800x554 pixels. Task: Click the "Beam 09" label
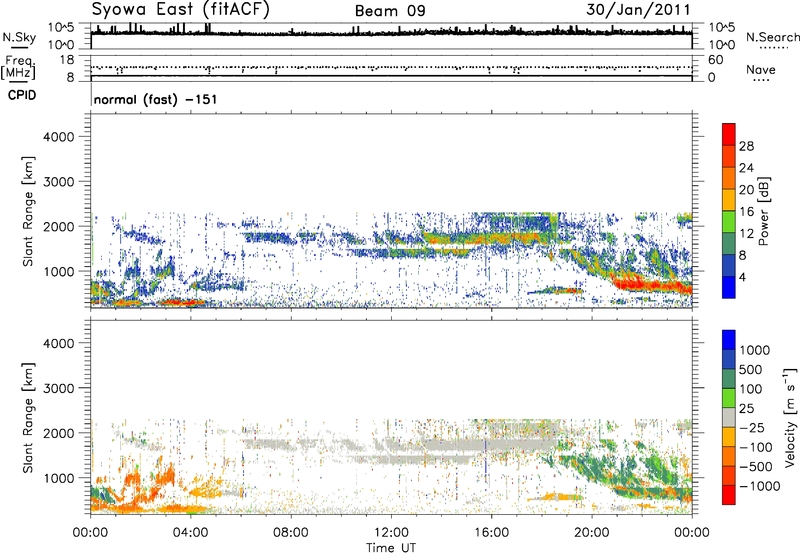coord(390,11)
